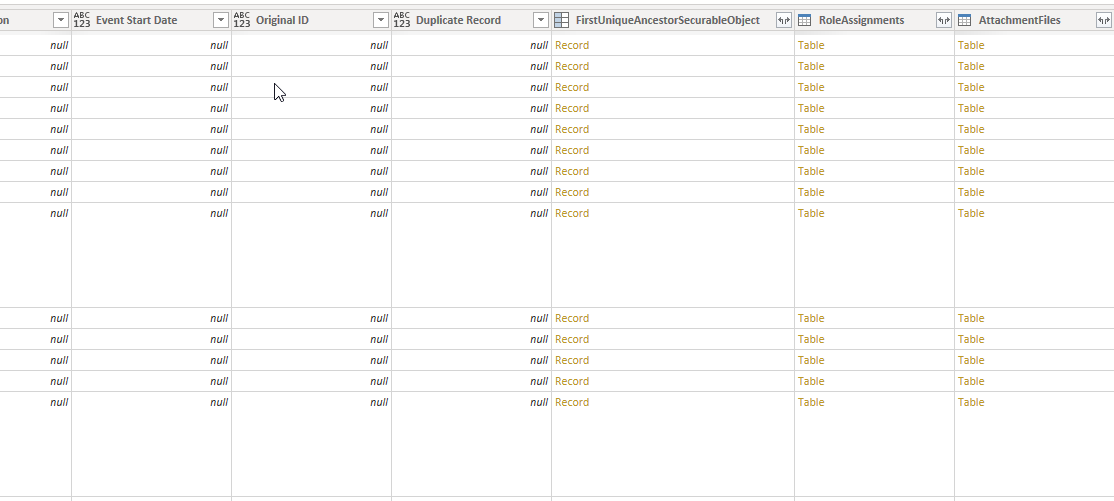
Task: Expand the RoleAssignments column
Action: tap(943, 21)
